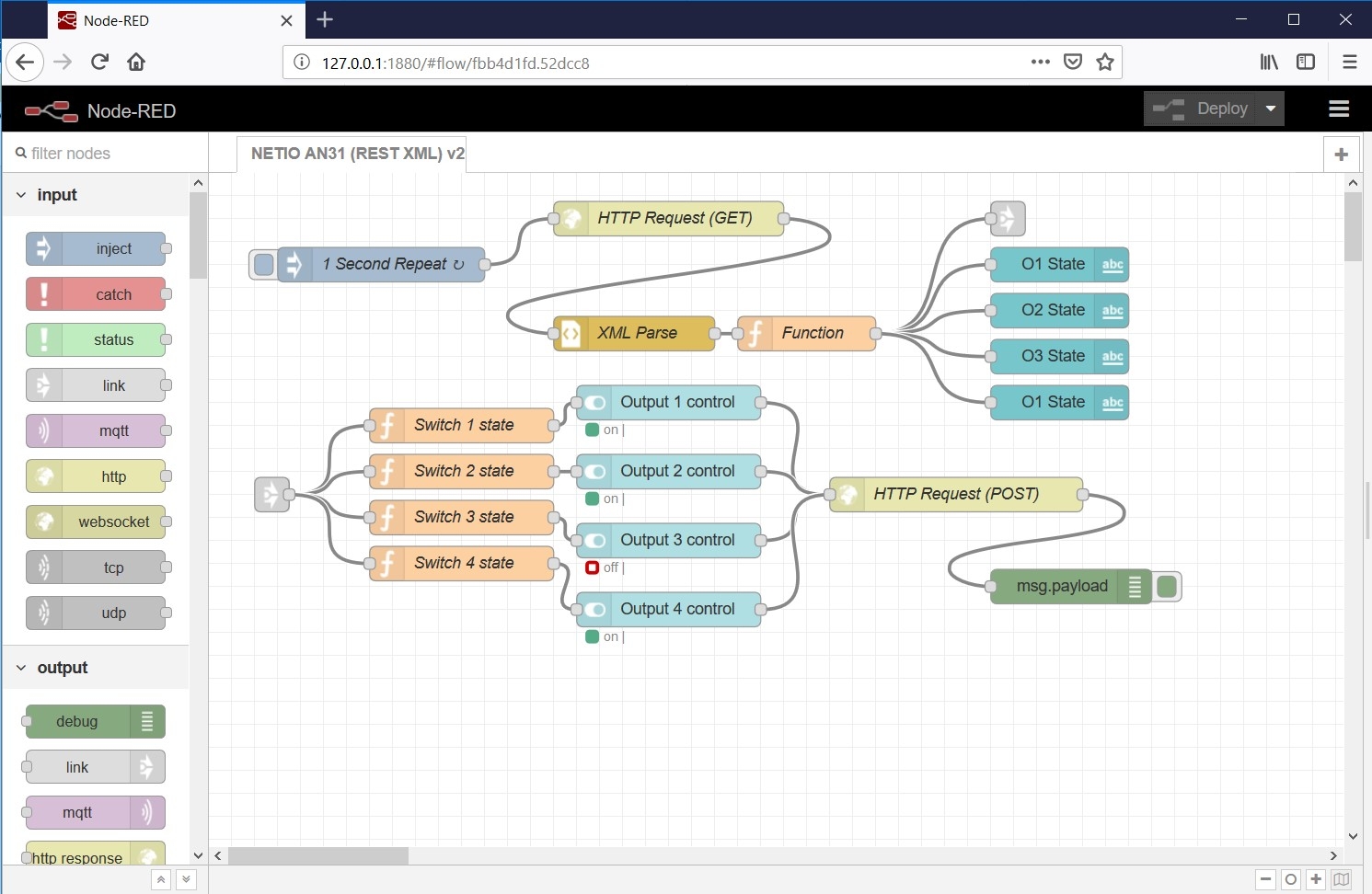Toggle the Output 3 control switch node
Screen dimensions: 1372x894
click(595, 541)
